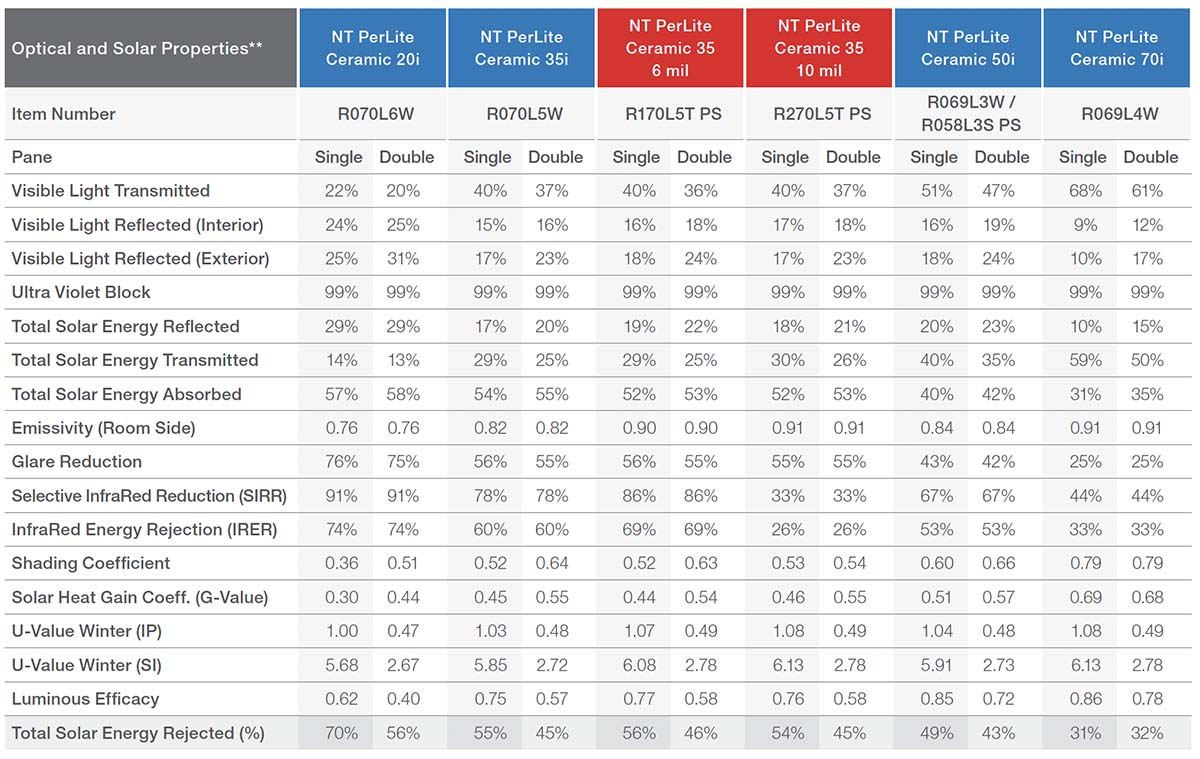Click the red Ceramic 35 10 mil header

point(818,48)
